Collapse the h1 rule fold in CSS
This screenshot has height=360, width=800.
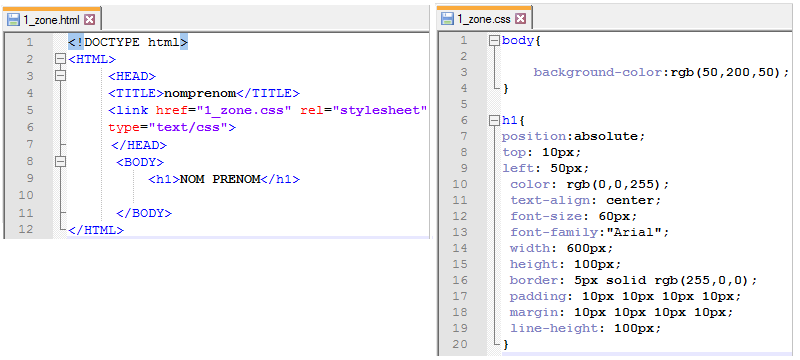(x=493, y=121)
